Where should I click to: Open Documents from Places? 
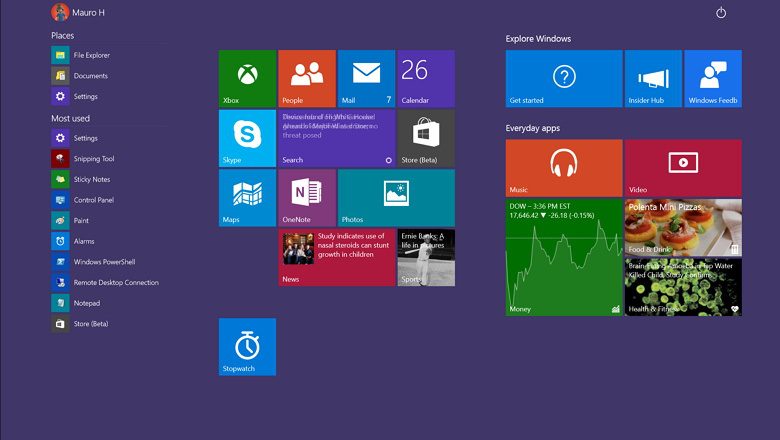point(80,76)
